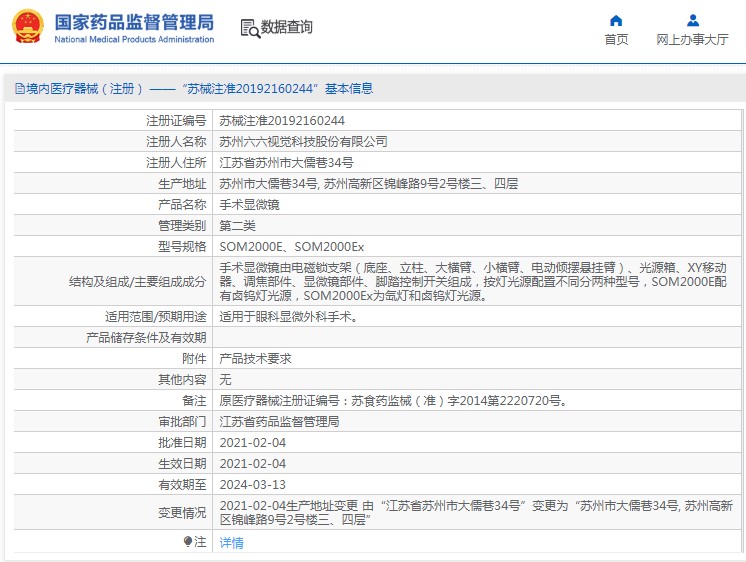Select 生效日期 value 2021-02-04
The height and width of the screenshot is (562, 746).
pos(253,463)
